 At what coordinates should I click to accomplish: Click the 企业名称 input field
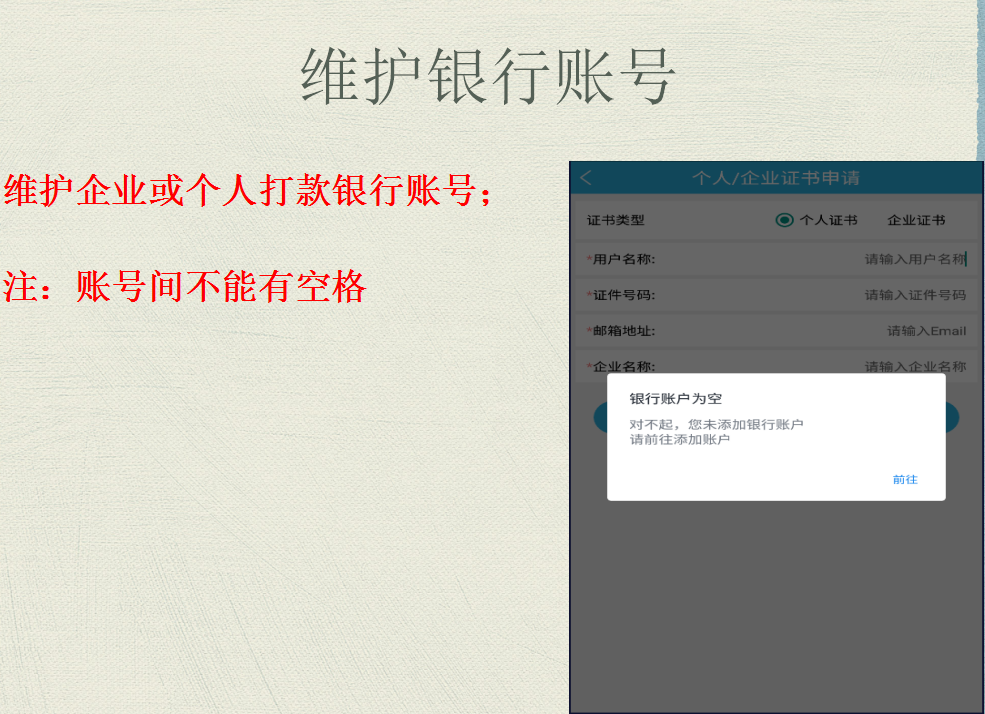[776, 365]
